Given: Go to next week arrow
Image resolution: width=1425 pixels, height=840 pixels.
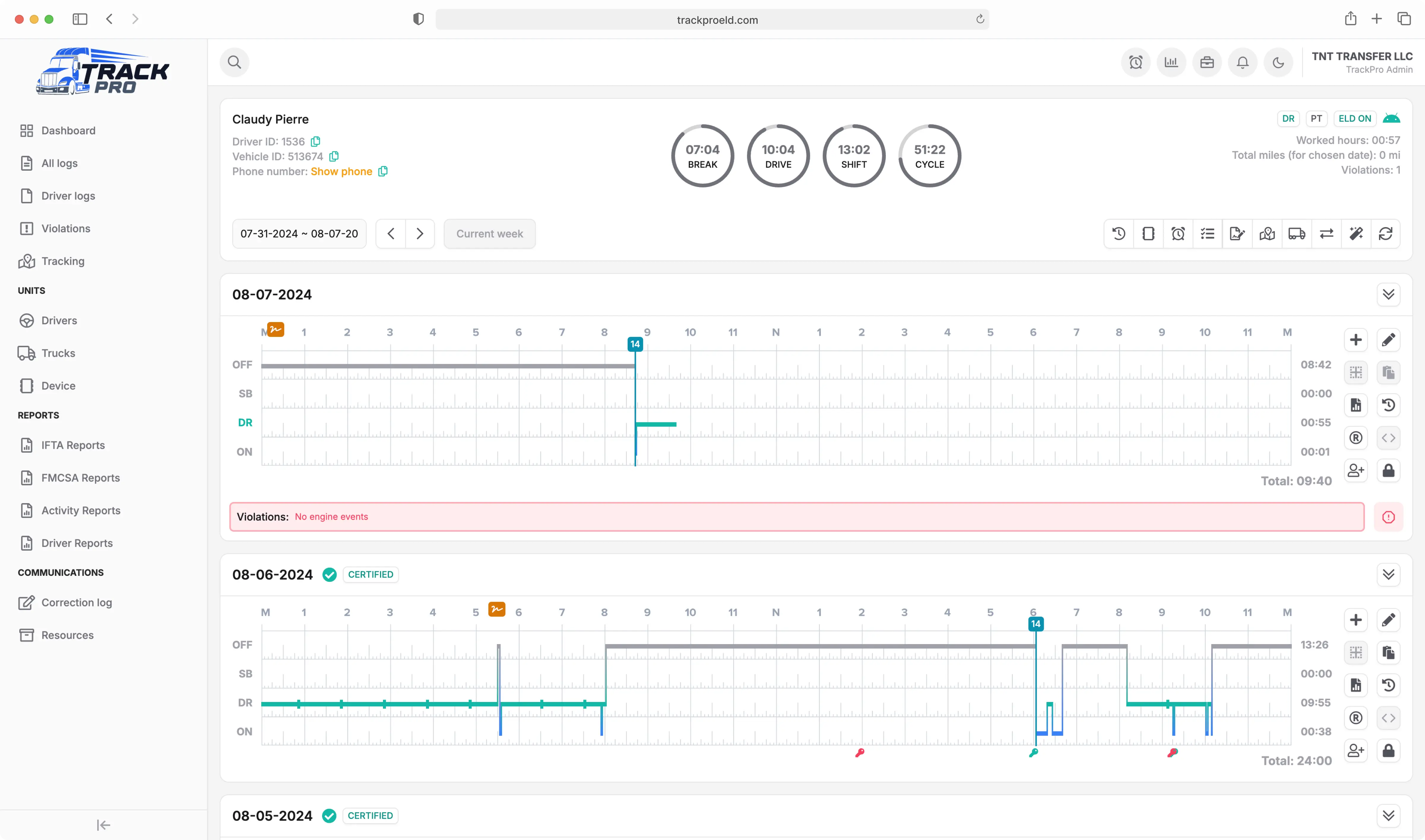Looking at the screenshot, I should pyautogui.click(x=419, y=234).
